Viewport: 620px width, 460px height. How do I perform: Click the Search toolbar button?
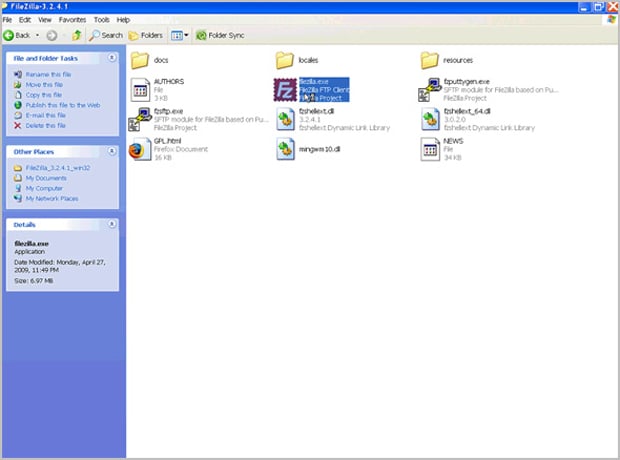click(x=105, y=35)
